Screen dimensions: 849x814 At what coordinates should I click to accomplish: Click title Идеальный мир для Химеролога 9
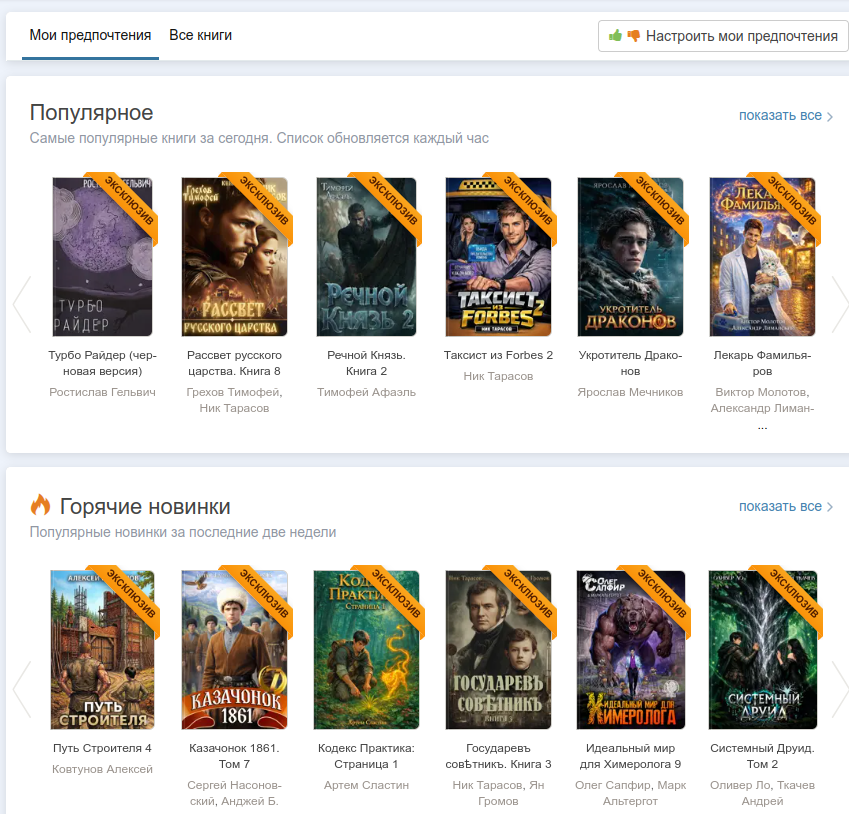(x=630, y=756)
